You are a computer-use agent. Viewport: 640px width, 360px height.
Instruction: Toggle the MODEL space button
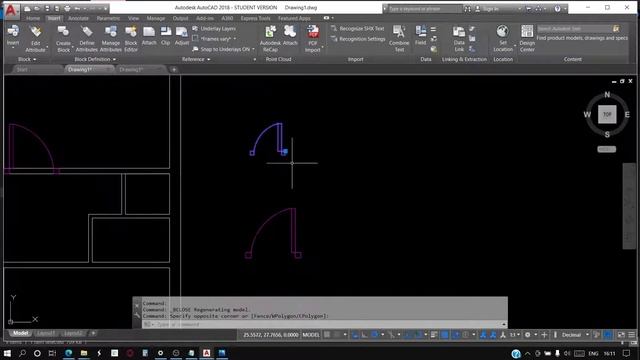click(x=311, y=335)
